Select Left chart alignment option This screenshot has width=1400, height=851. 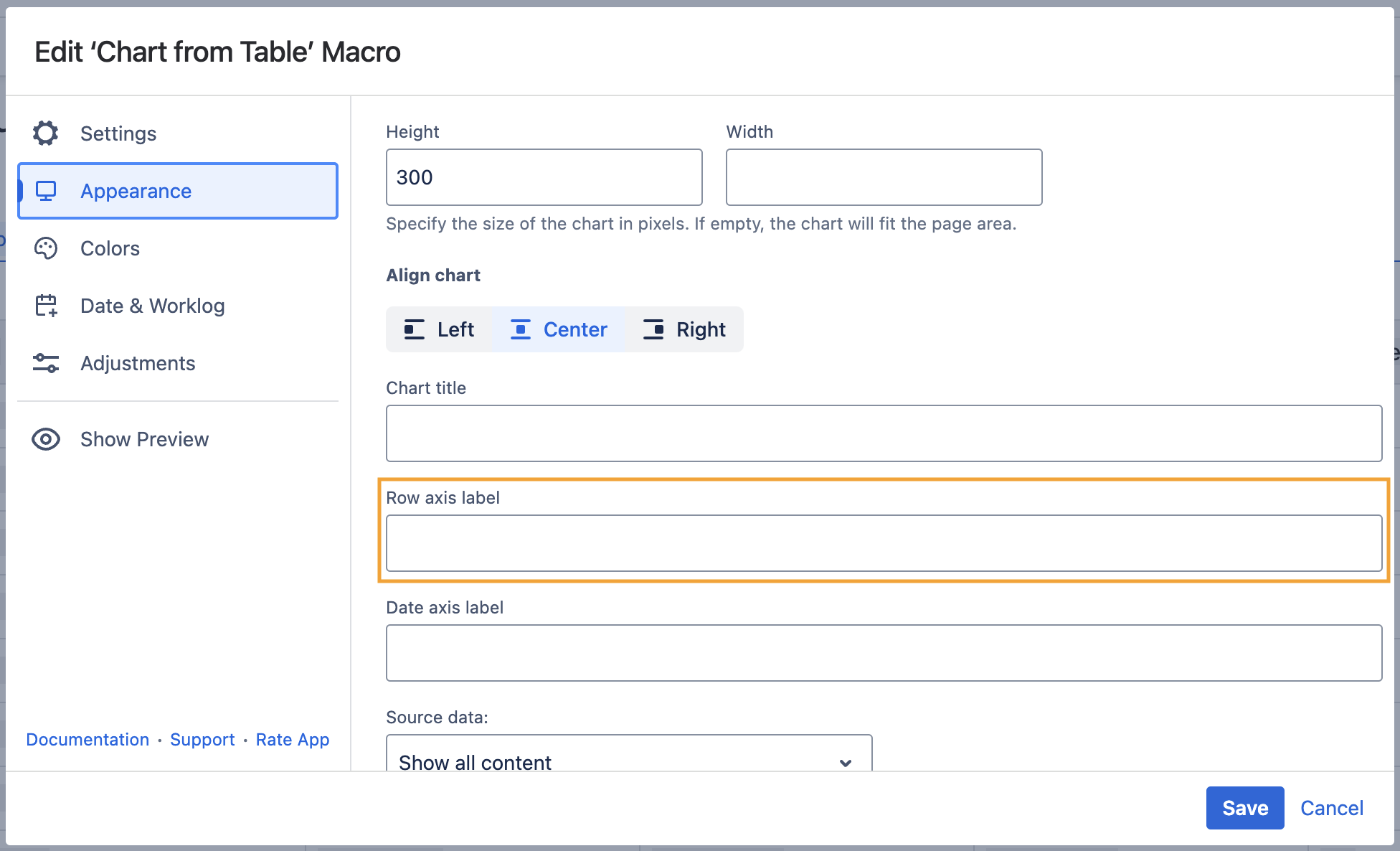[439, 329]
